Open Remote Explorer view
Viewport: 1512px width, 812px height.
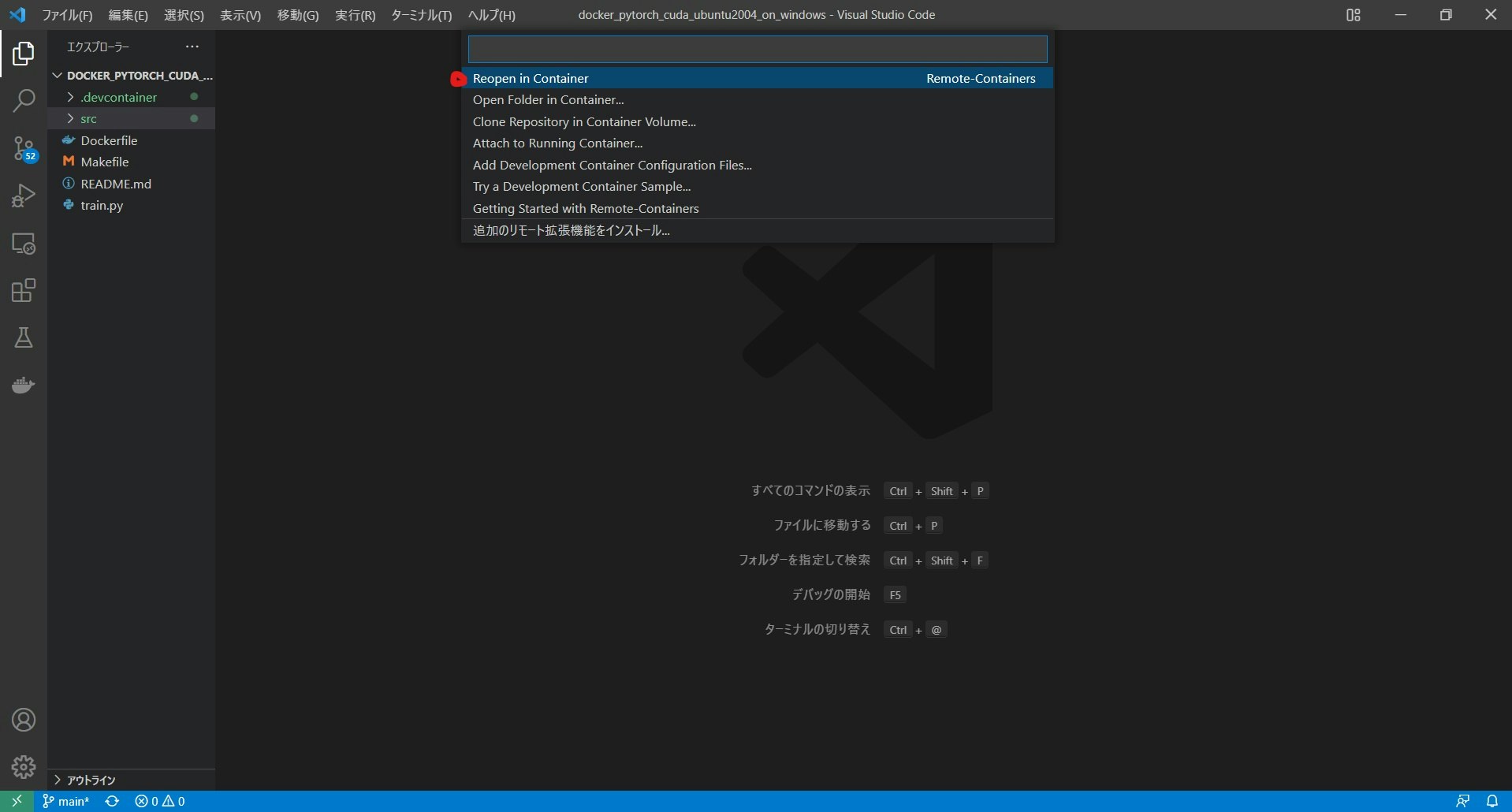[x=24, y=244]
